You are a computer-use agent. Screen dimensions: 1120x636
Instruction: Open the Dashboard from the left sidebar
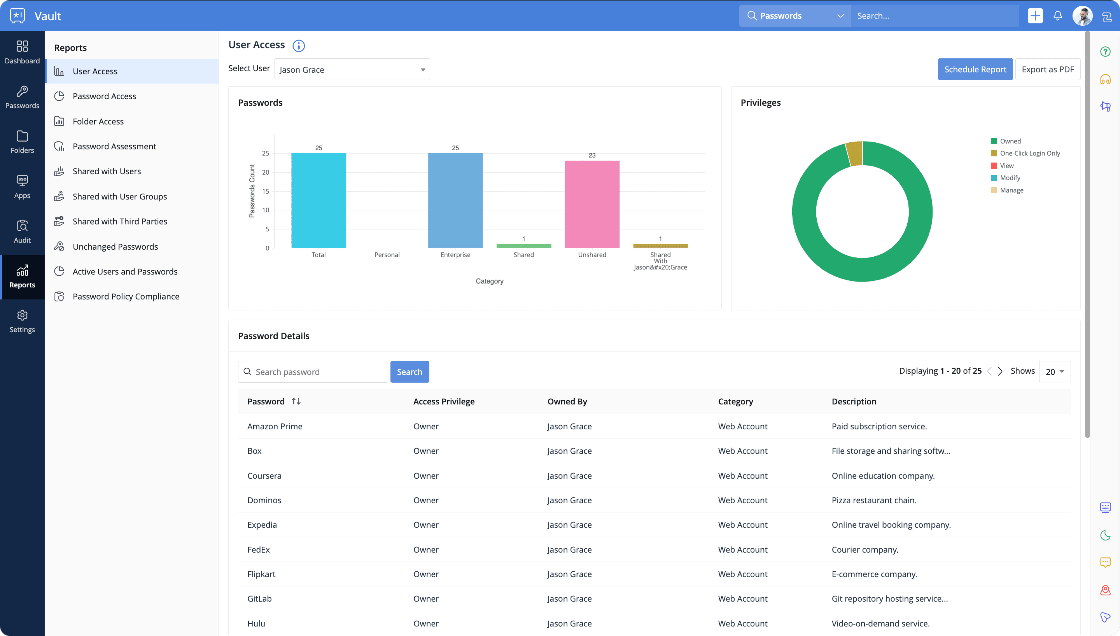click(x=22, y=52)
